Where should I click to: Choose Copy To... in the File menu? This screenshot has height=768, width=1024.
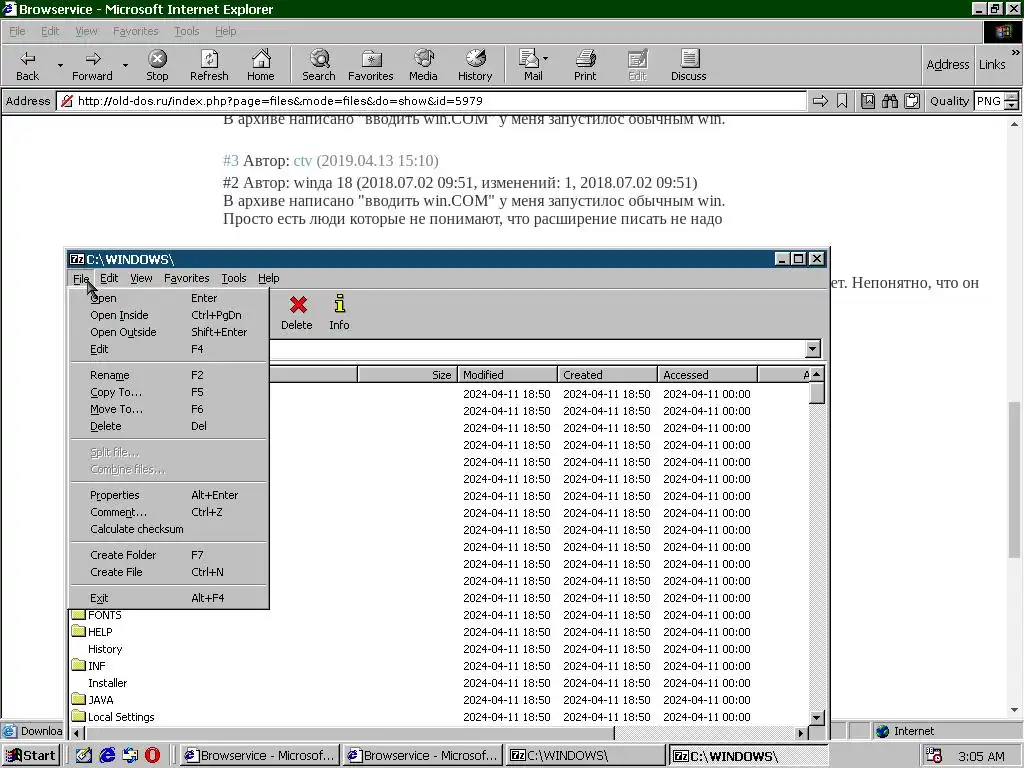click(x=169, y=392)
